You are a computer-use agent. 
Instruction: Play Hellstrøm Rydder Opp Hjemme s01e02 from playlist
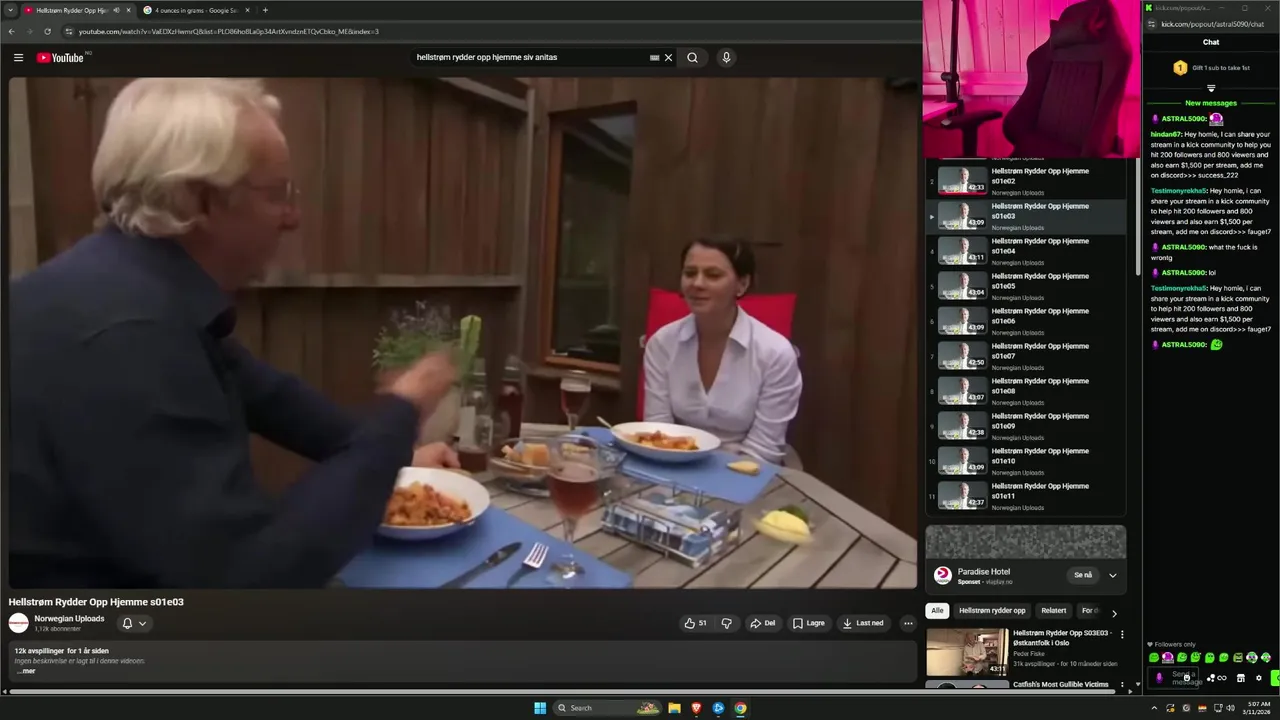coord(1027,181)
